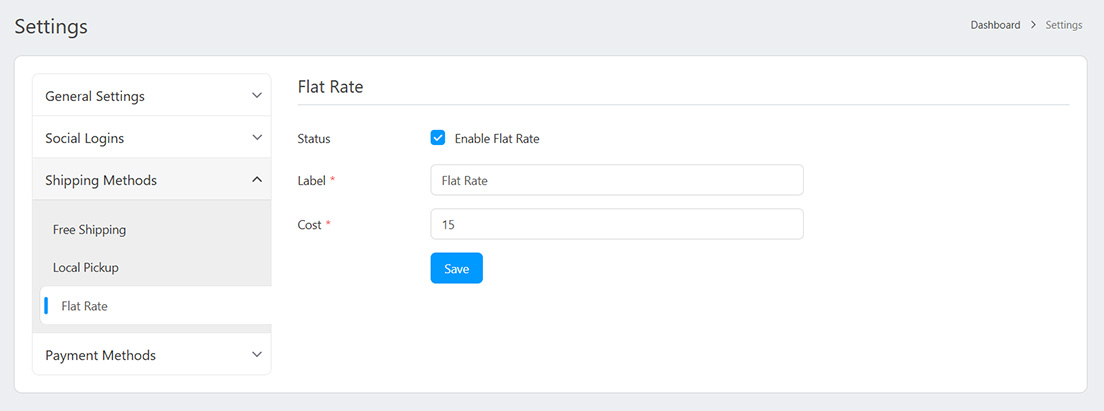1104x411 pixels.
Task: Expand the Social Logins section title
Action: (85, 139)
